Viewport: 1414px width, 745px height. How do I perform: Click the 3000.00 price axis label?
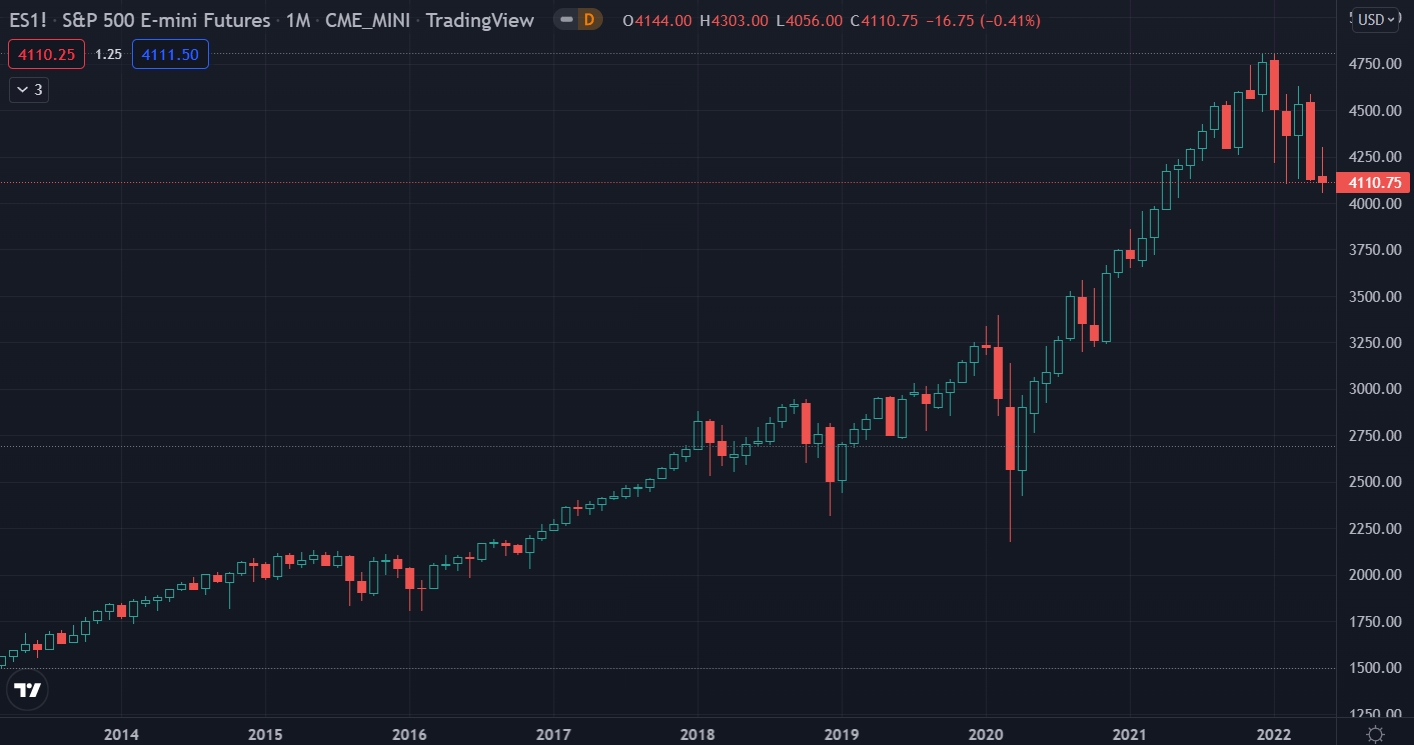1374,389
